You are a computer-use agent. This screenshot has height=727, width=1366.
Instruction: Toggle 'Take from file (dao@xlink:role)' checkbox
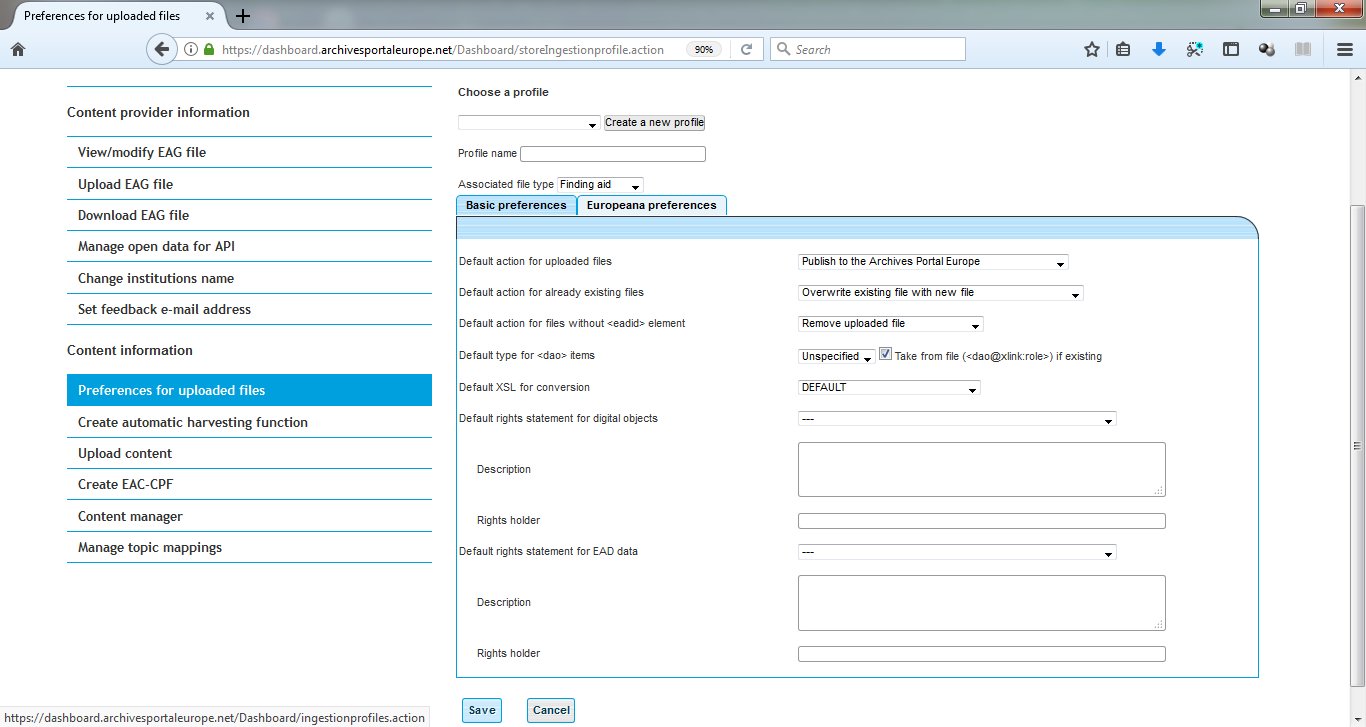(885, 354)
